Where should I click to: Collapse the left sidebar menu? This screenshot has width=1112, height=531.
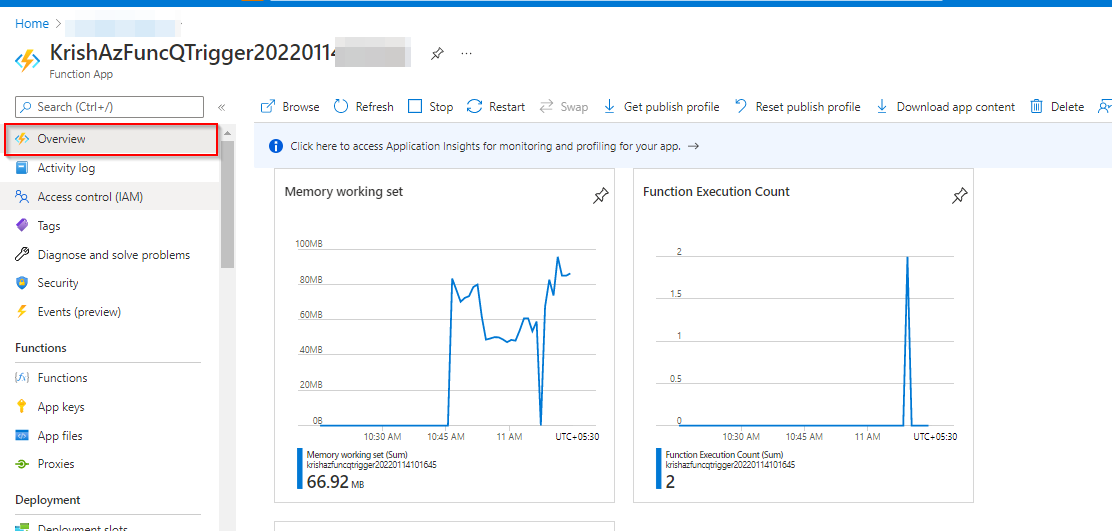tap(221, 107)
